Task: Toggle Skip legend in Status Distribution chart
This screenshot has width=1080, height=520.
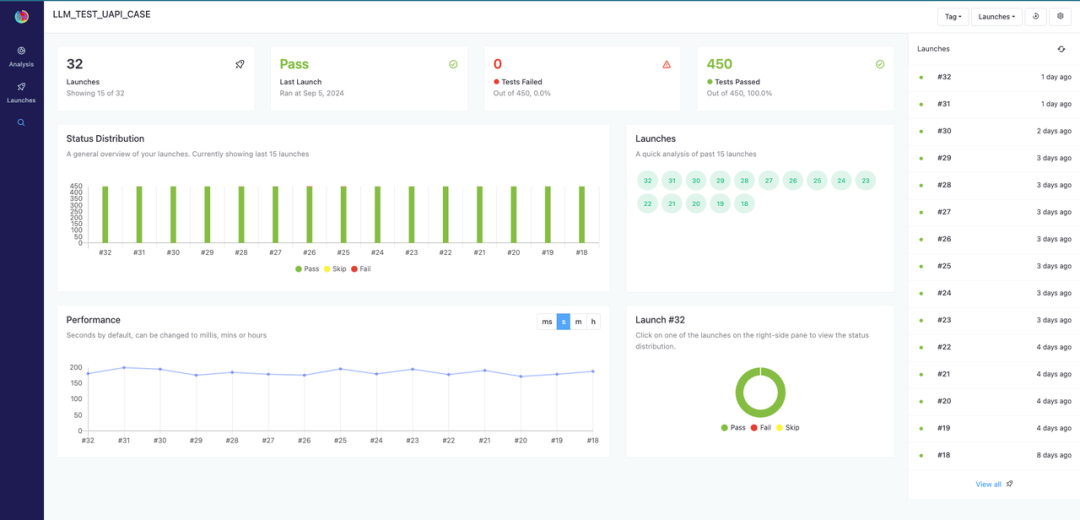Action: pos(335,269)
